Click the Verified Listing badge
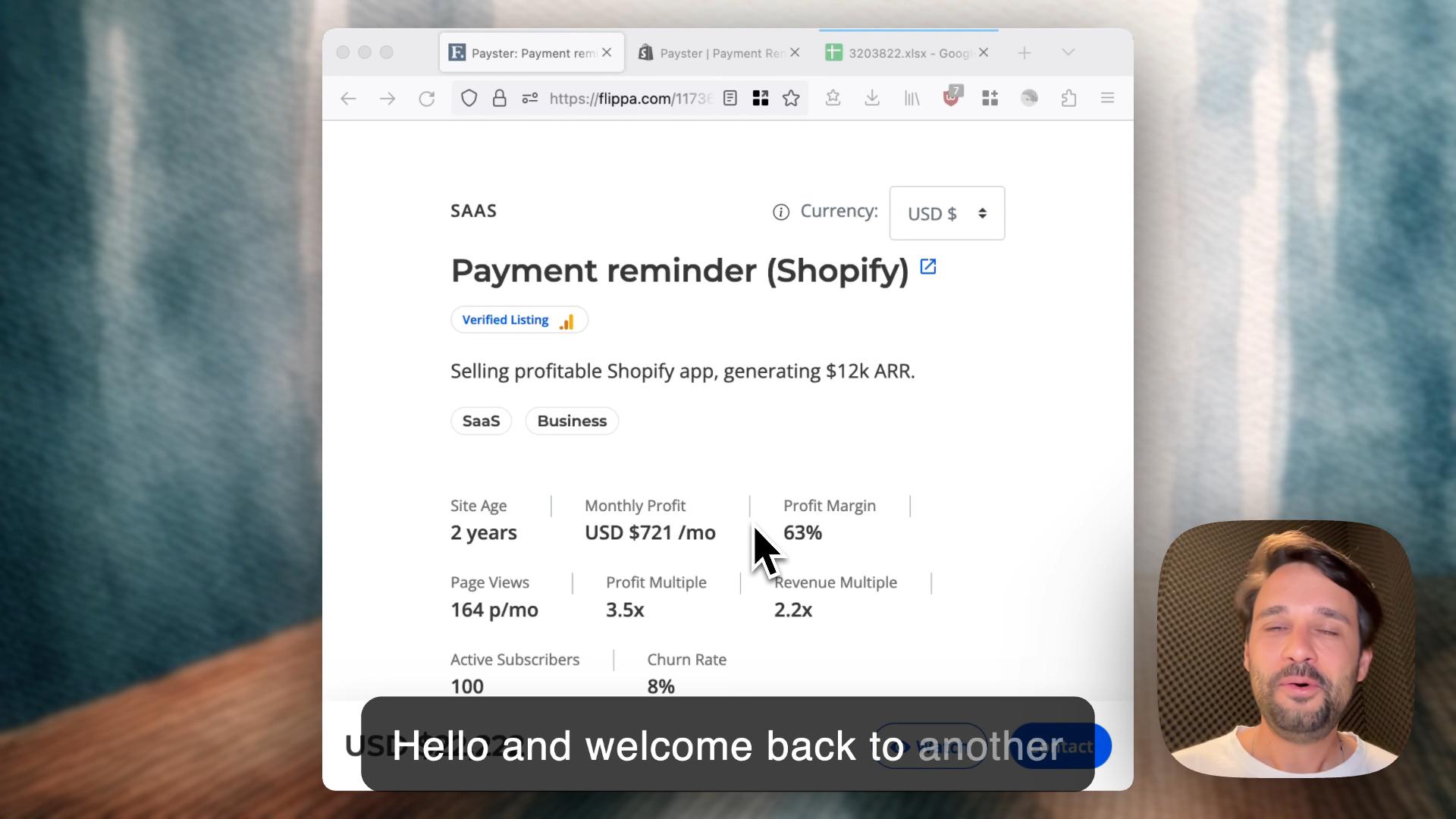 [x=519, y=320]
